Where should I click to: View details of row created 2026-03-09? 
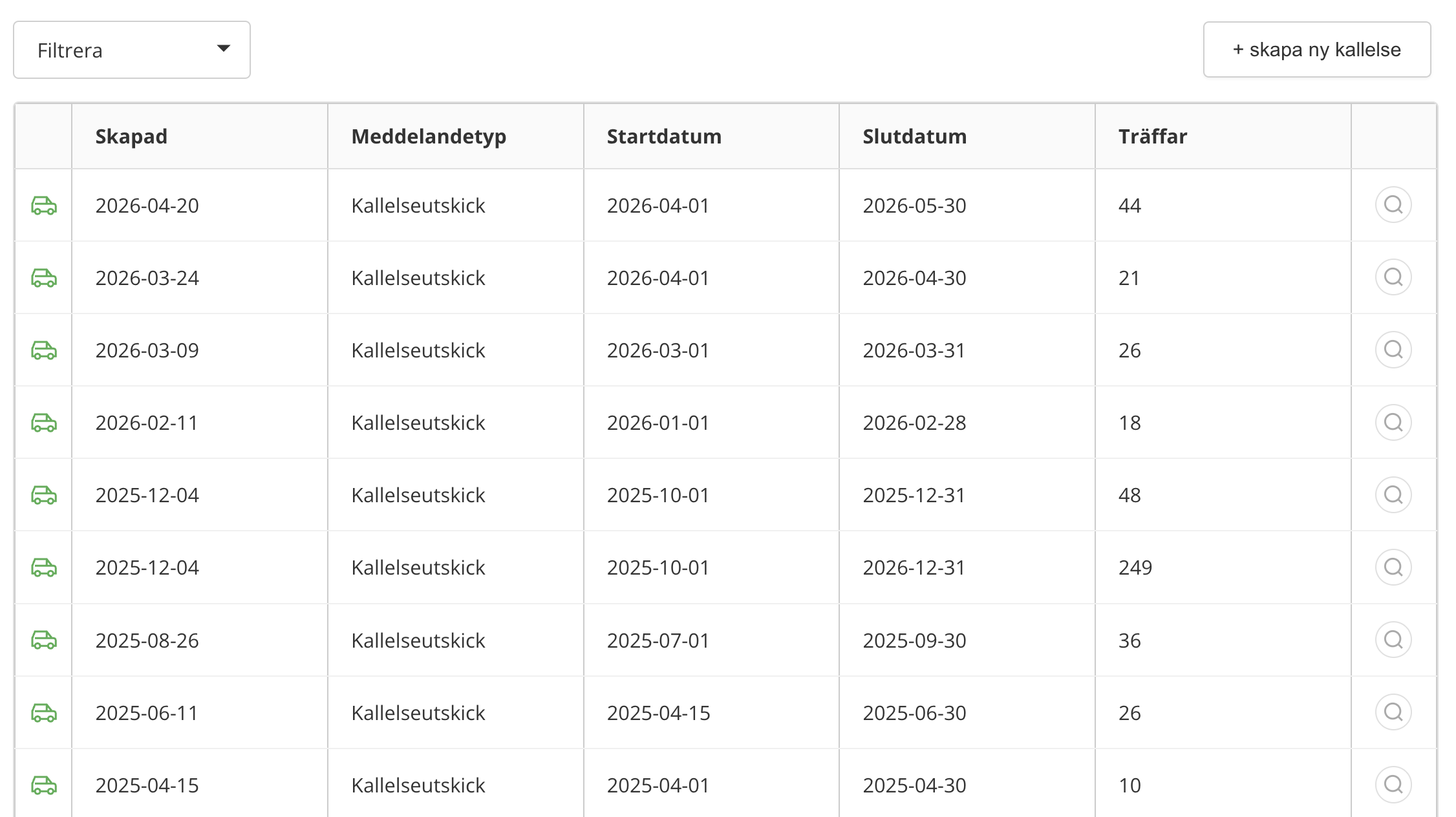pyautogui.click(x=1393, y=350)
